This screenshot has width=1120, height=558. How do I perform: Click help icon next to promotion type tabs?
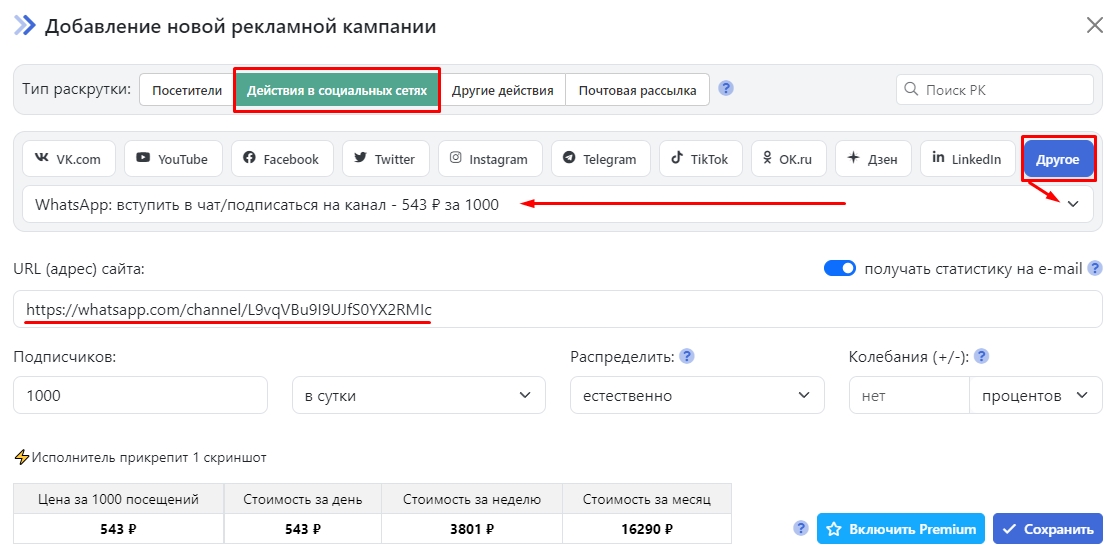pyautogui.click(x=726, y=88)
